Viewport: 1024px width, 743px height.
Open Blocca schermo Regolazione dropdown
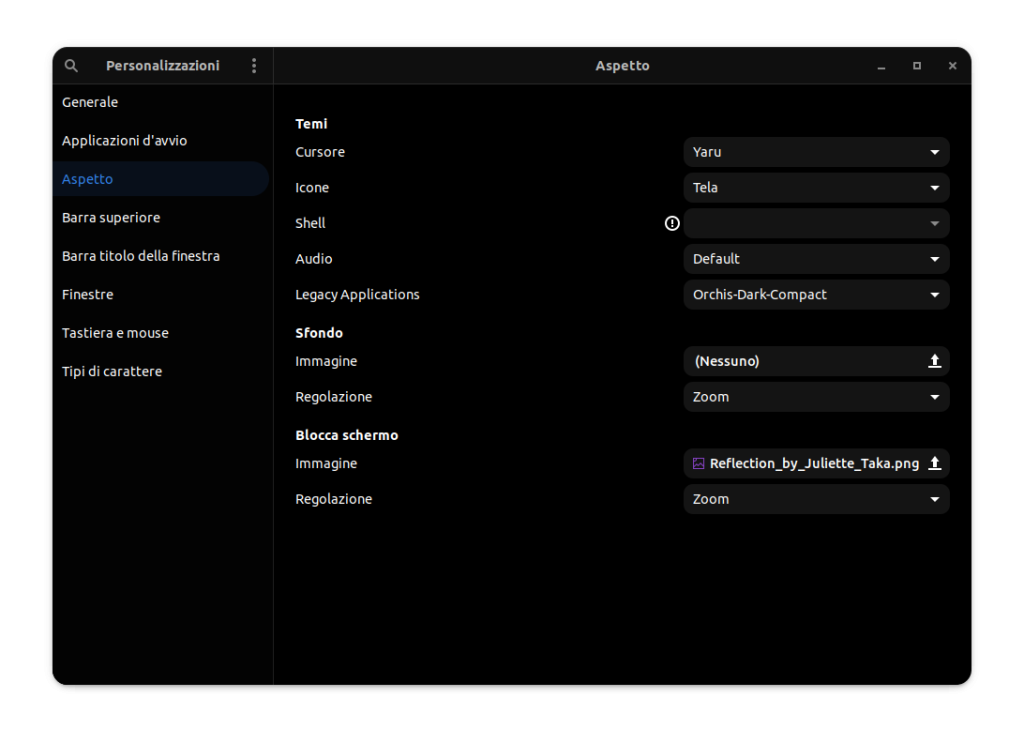point(816,499)
